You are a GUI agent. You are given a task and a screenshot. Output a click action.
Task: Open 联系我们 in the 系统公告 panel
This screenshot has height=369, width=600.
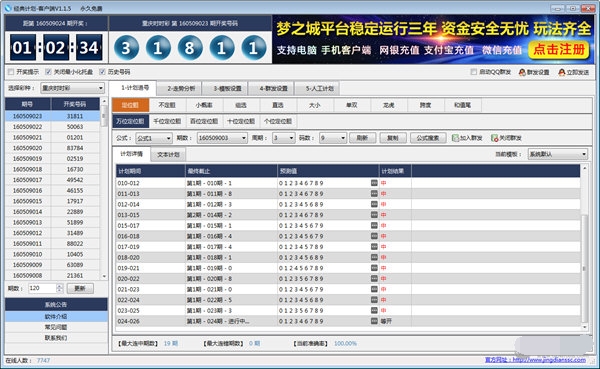coord(56,338)
